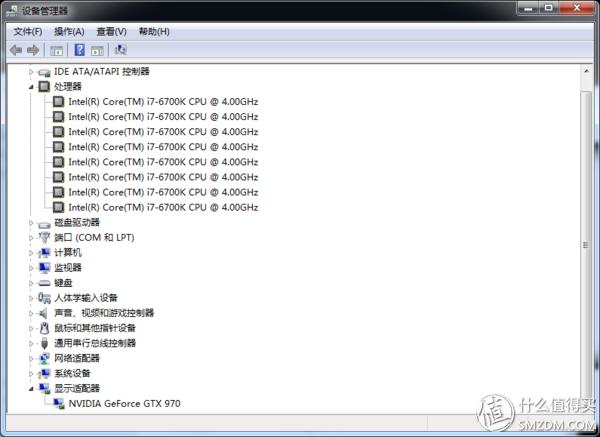Click the scrollbar up arrow
The image size is (600, 437).
(586, 71)
